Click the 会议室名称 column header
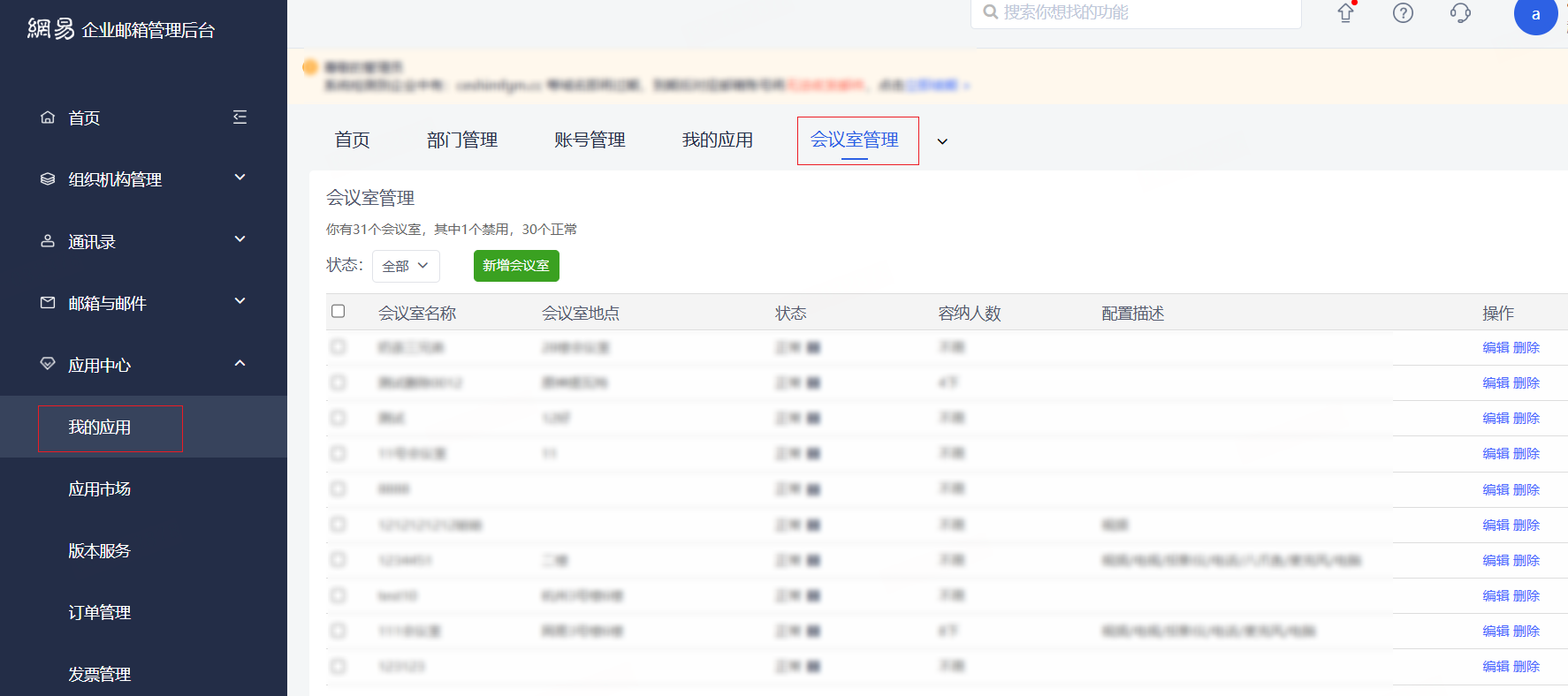Image resolution: width=1568 pixels, height=696 pixels. pyautogui.click(x=417, y=313)
